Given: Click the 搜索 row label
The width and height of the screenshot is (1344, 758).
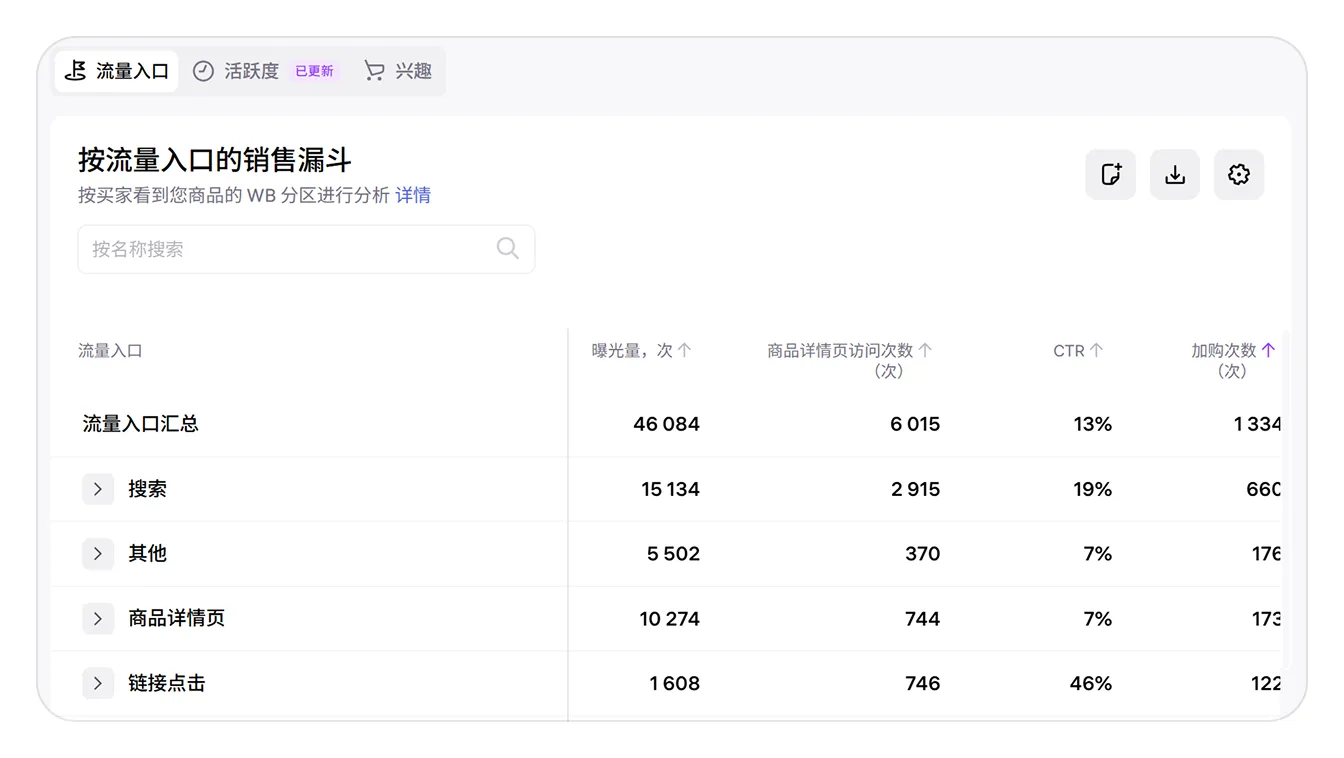Looking at the screenshot, I should [147, 489].
